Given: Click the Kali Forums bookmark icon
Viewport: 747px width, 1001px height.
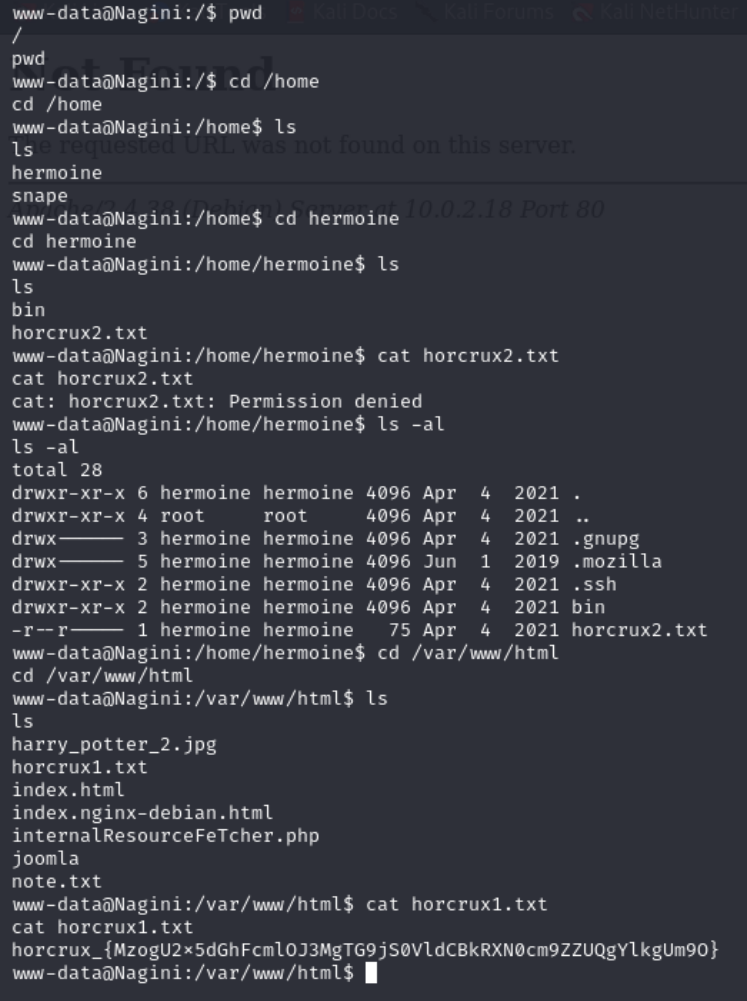Looking at the screenshot, I should coord(424,11).
